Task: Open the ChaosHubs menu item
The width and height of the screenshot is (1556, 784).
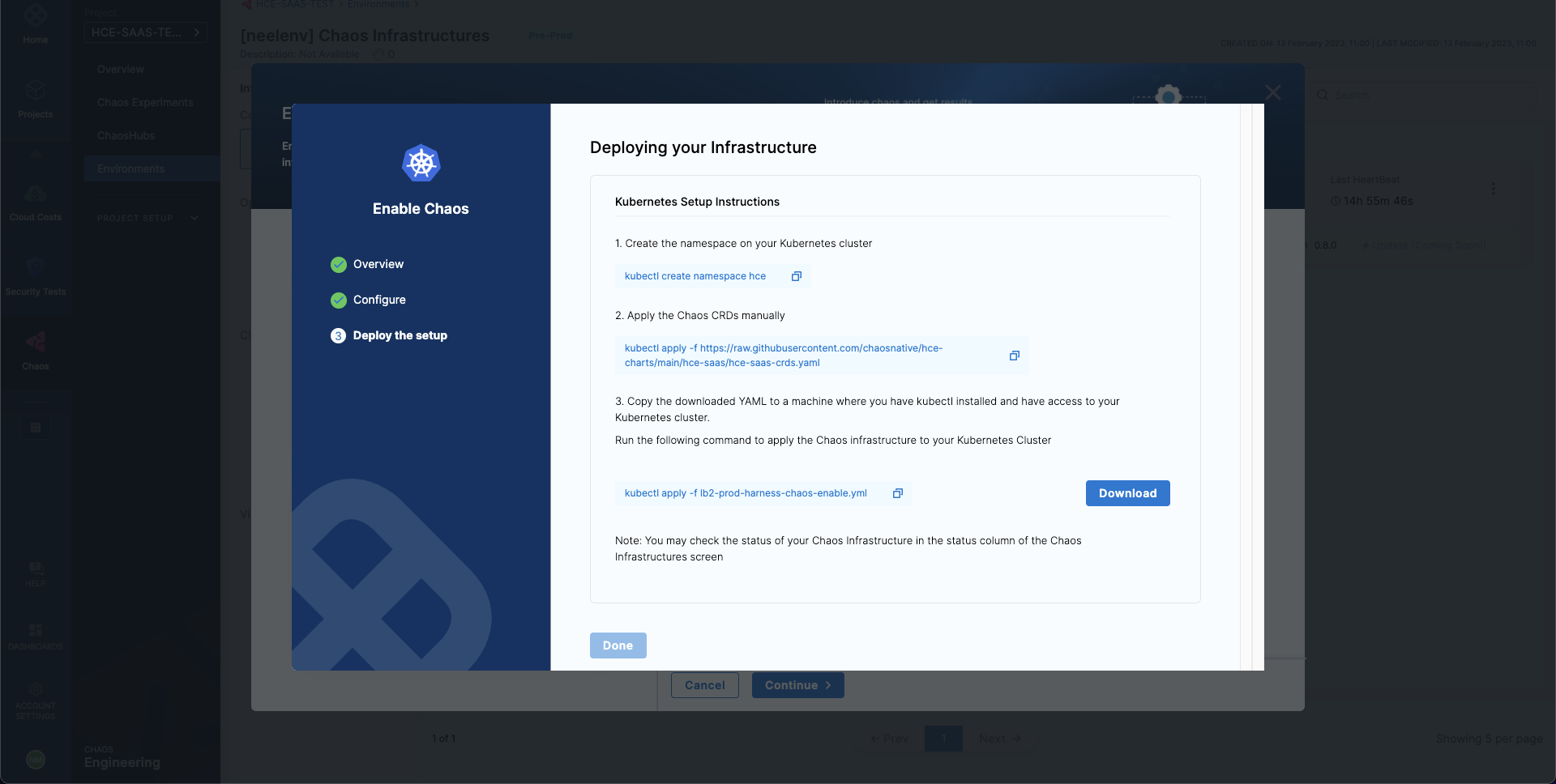Action: [126, 135]
